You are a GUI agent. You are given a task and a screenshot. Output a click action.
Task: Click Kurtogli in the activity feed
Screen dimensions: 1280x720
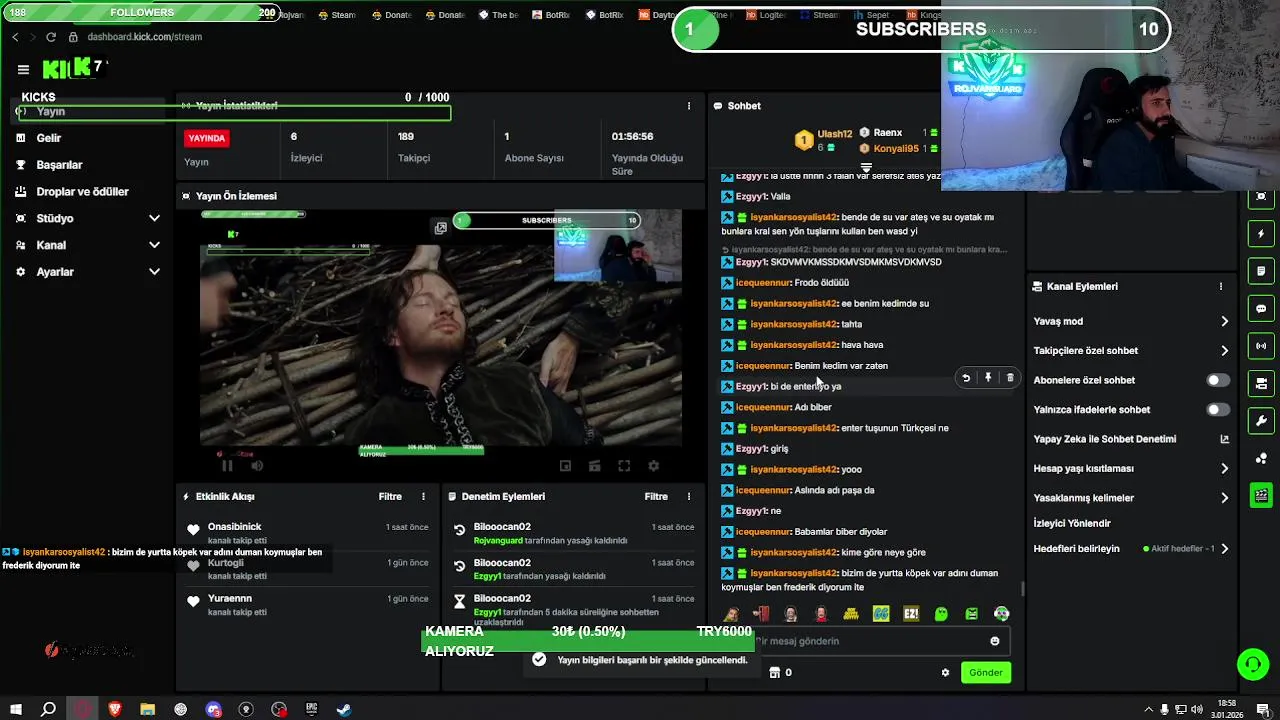[225, 563]
